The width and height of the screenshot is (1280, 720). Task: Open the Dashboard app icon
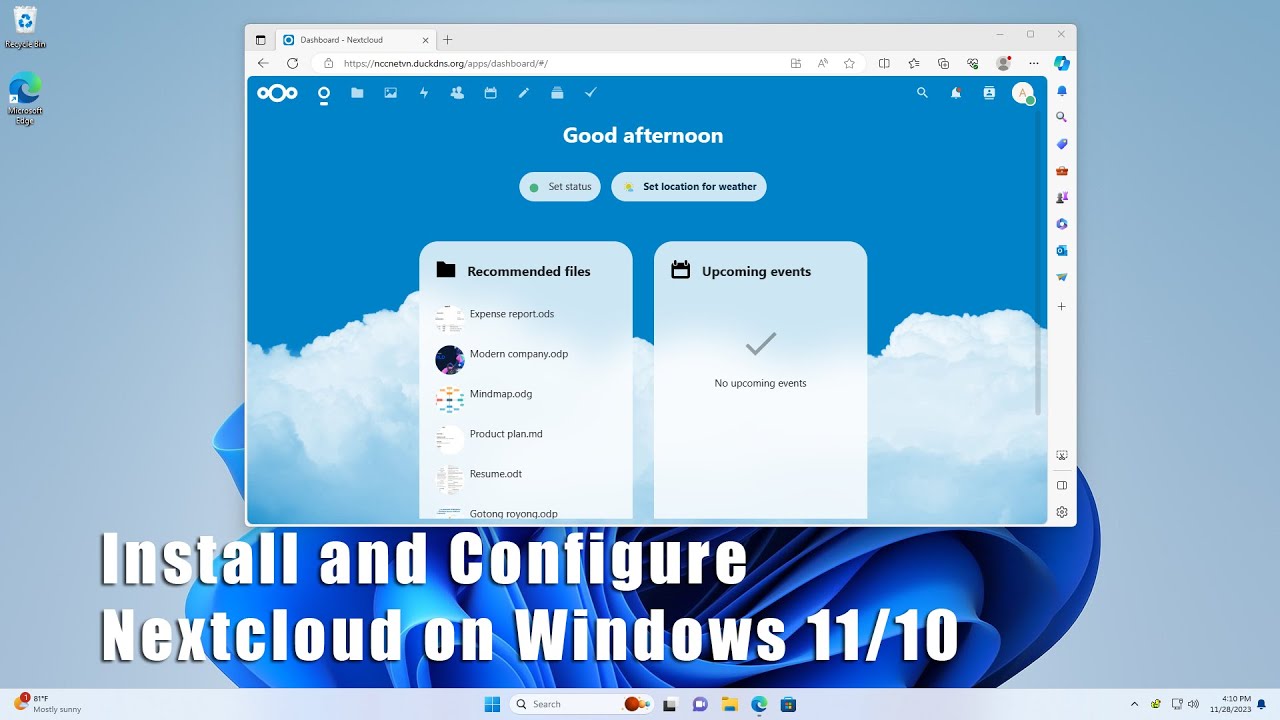(323, 93)
